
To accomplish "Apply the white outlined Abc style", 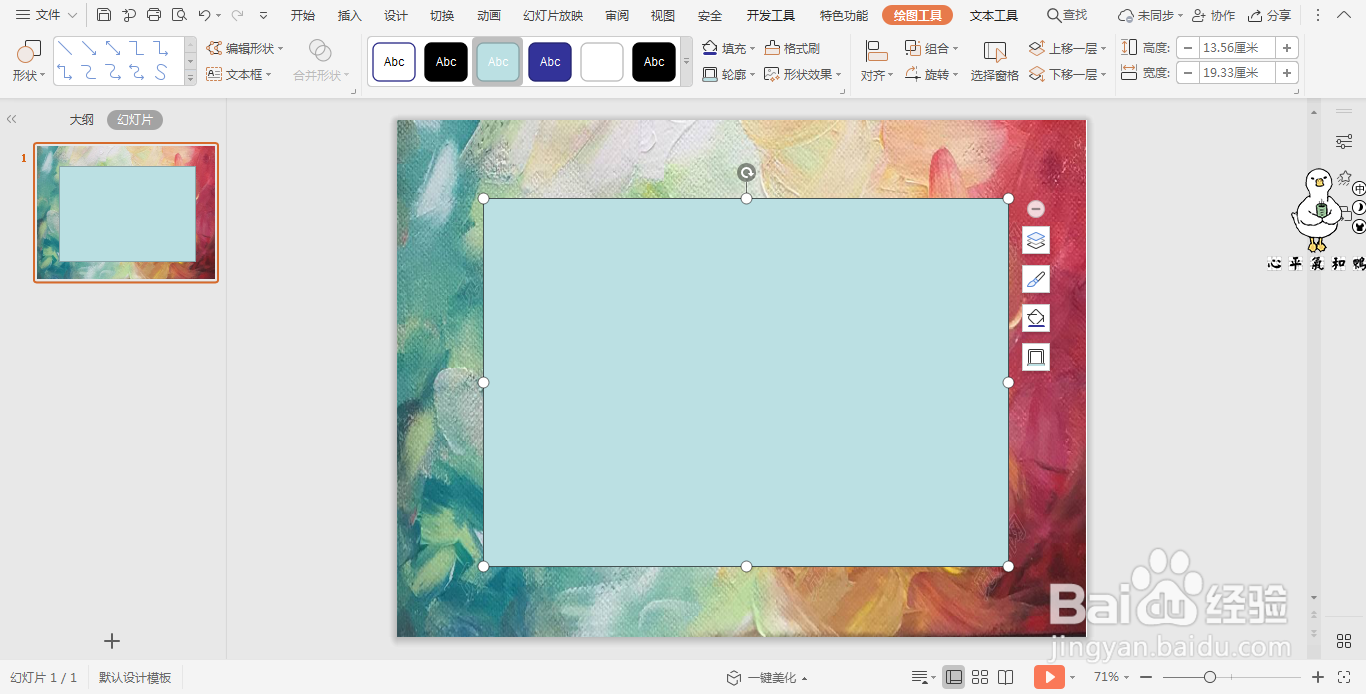I will [x=394, y=62].
